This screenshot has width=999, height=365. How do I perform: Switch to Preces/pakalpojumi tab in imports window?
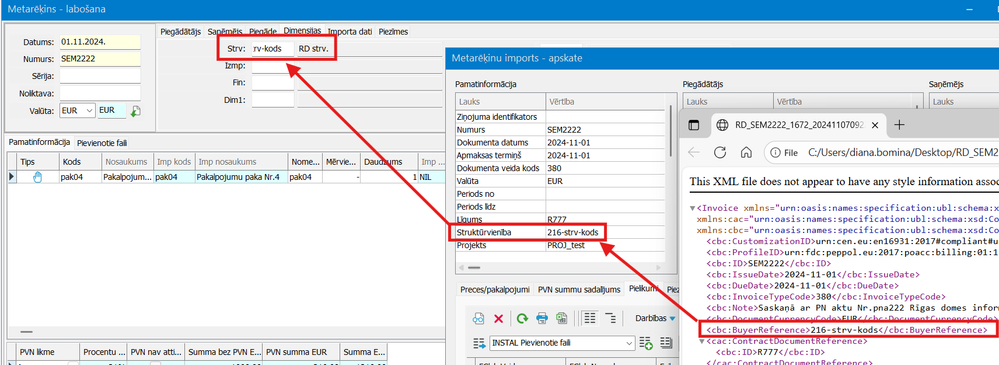point(495,289)
